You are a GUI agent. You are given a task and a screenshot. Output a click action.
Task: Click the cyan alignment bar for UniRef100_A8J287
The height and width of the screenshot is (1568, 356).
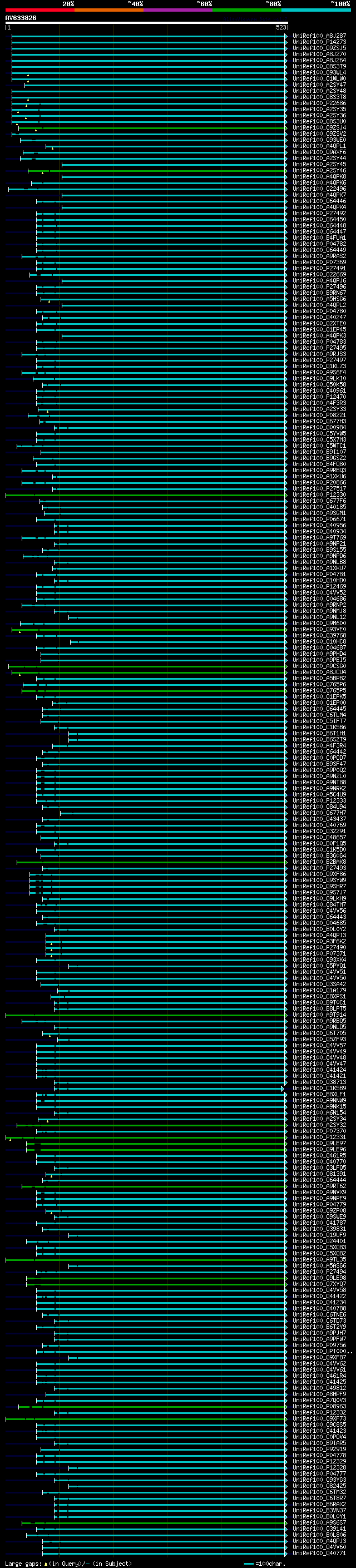pos(149,36)
